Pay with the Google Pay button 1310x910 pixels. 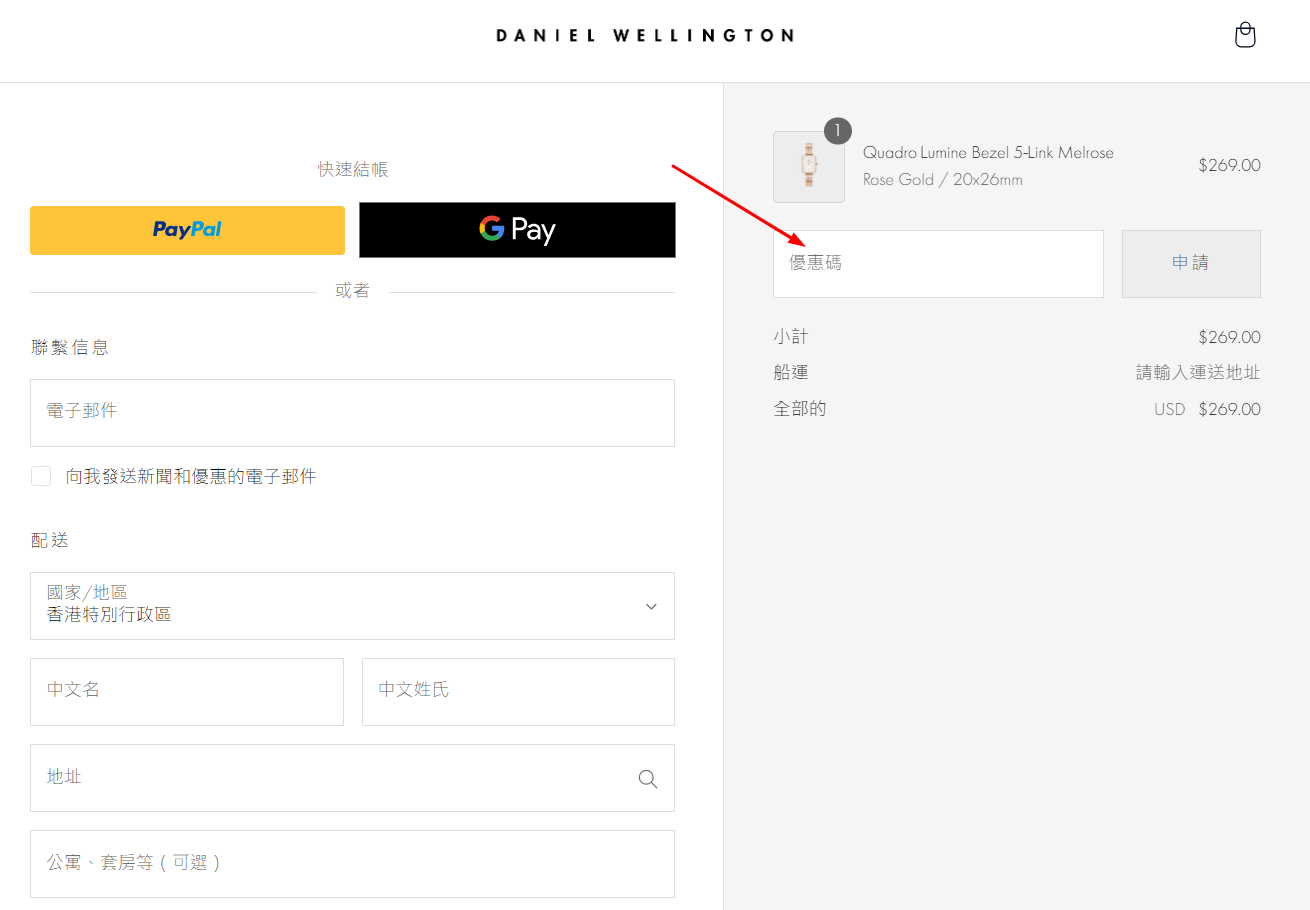pyautogui.click(x=517, y=230)
